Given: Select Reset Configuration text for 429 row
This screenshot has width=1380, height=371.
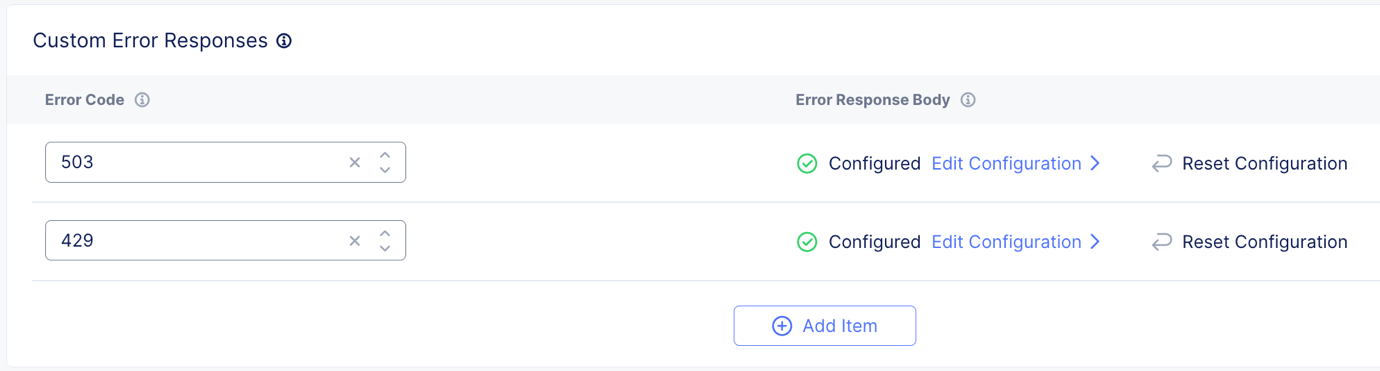Looking at the screenshot, I should coord(1265,241).
